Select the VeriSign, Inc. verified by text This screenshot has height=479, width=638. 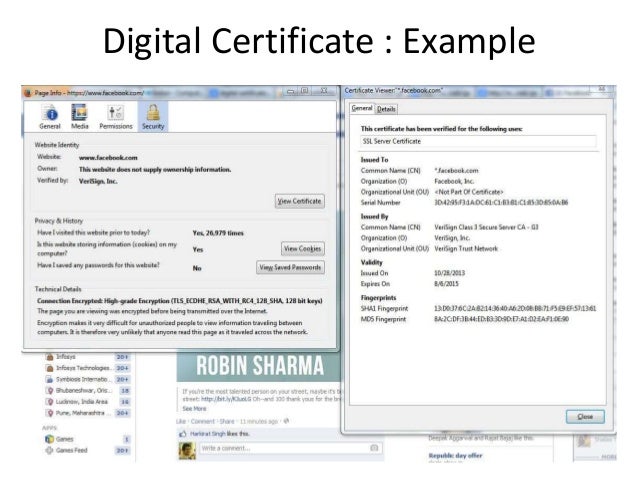tap(98, 182)
